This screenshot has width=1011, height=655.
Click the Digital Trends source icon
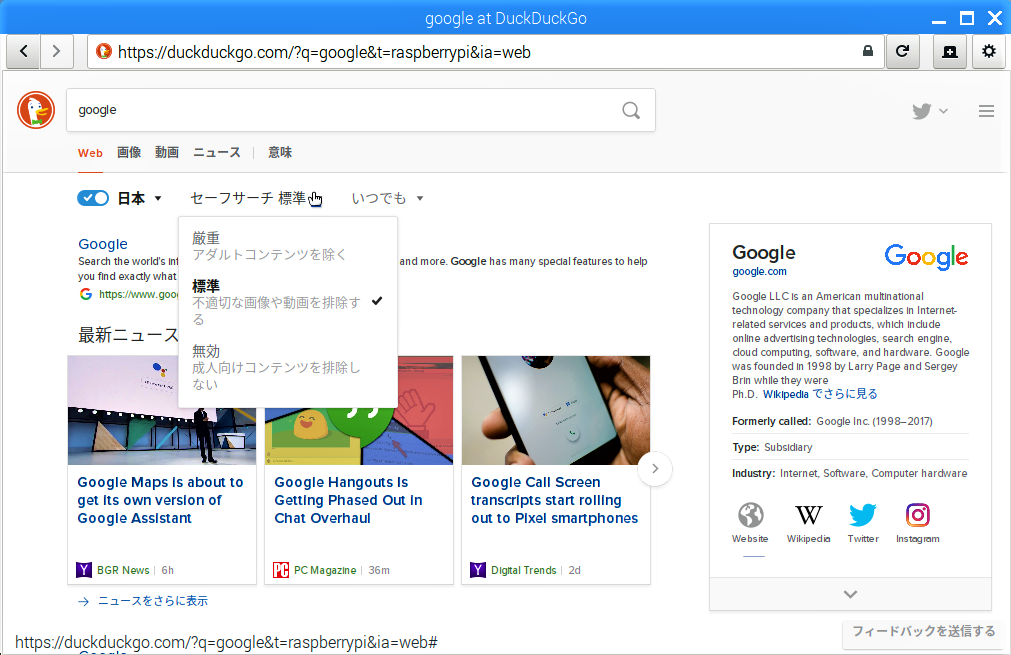coord(478,570)
